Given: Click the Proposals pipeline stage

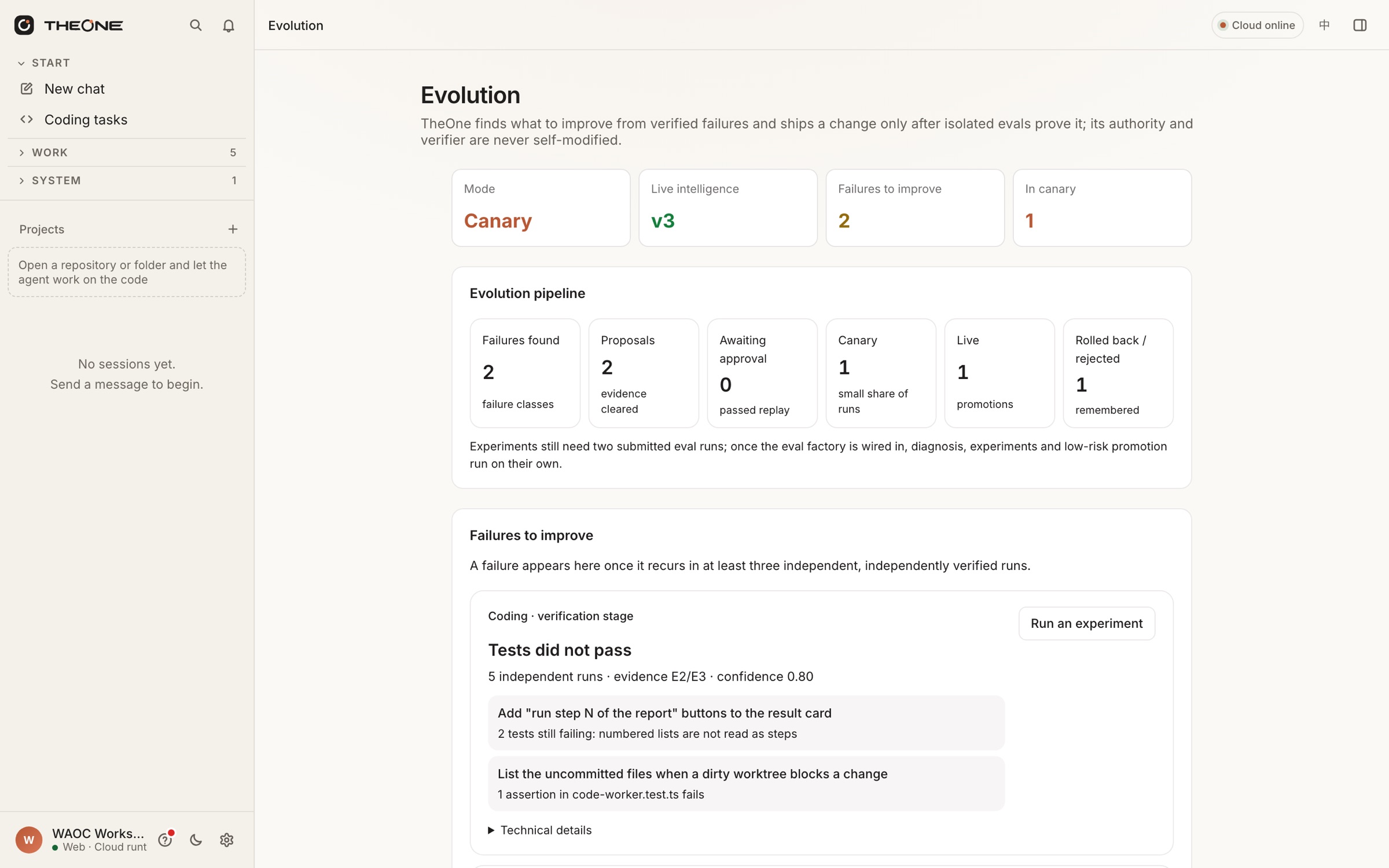Looking at the screenshot, I should (x=644, y=373).
